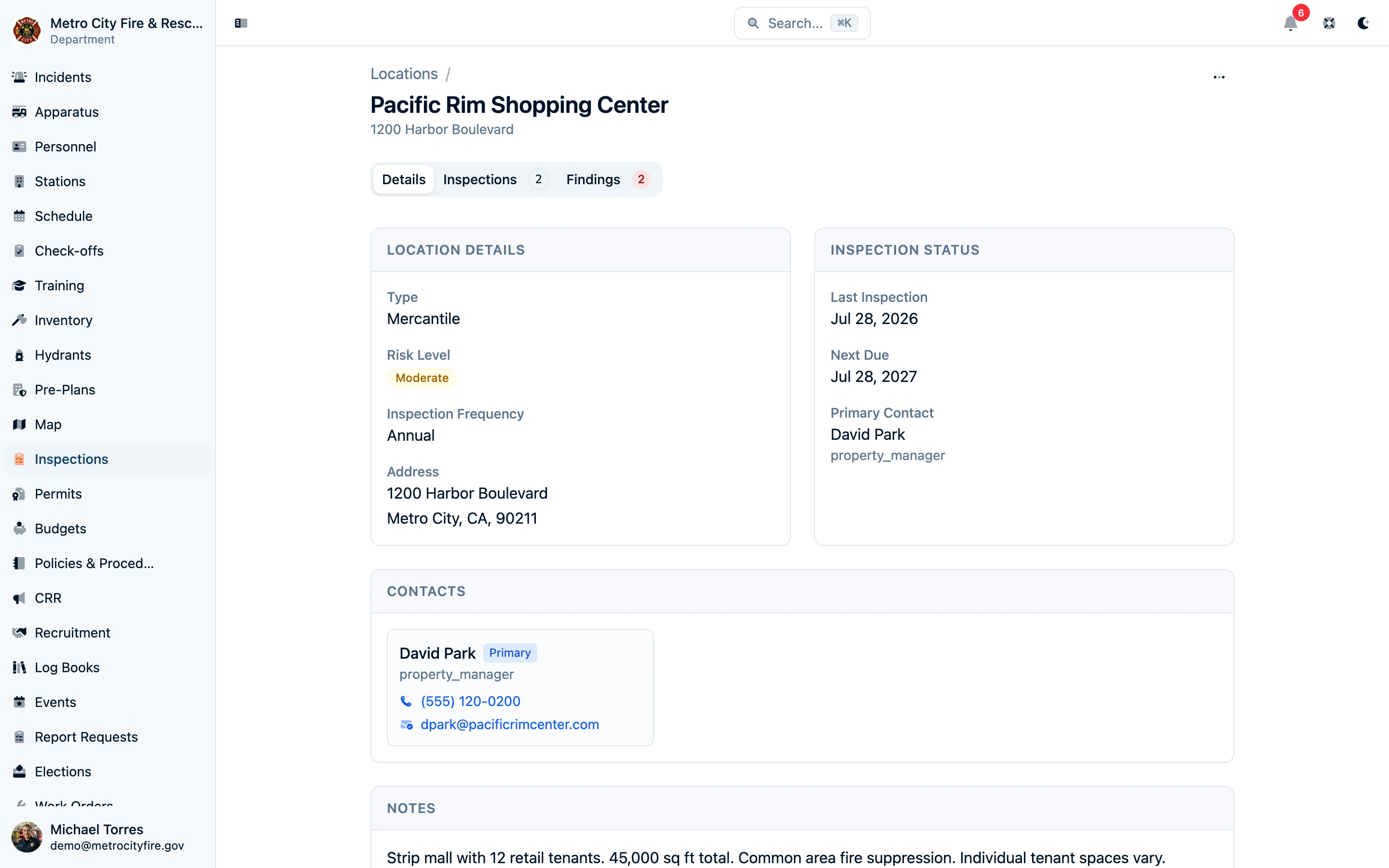Image resolution: width=1389 pixels, height=868 pixels.
Task: Click the Moderate risk level badge
Action: [422, 378]
